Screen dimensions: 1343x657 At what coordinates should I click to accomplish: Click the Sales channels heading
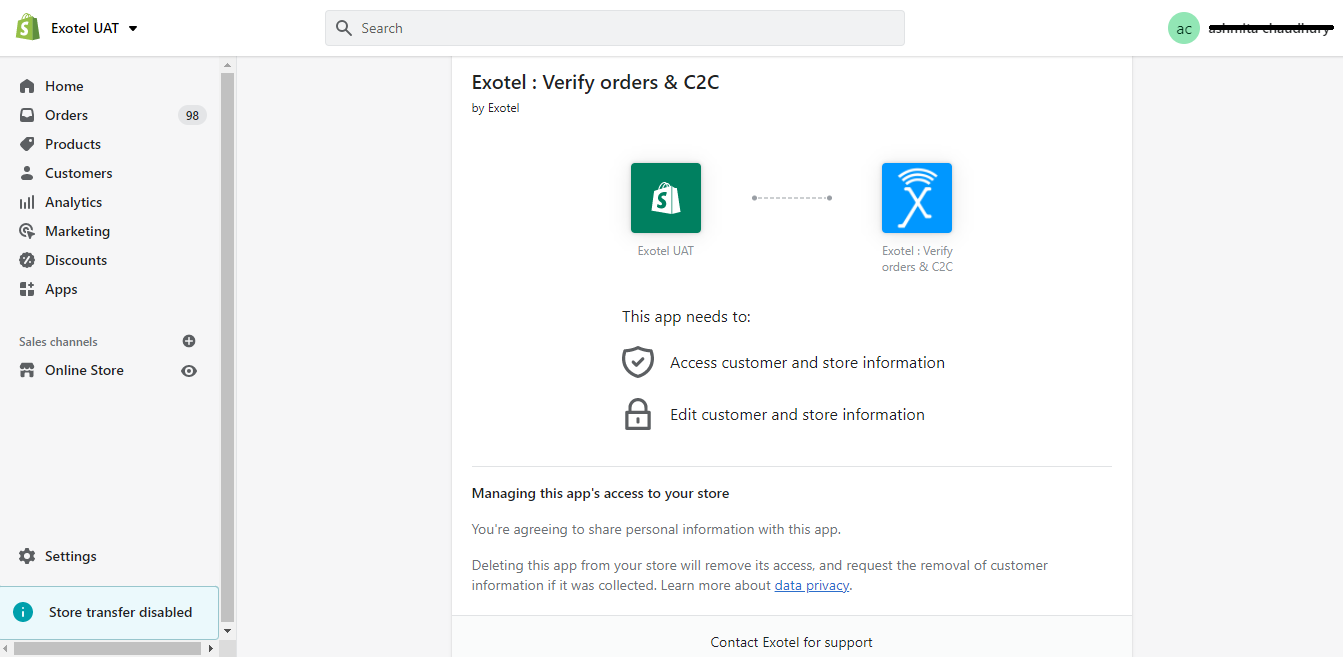(58, 342)
